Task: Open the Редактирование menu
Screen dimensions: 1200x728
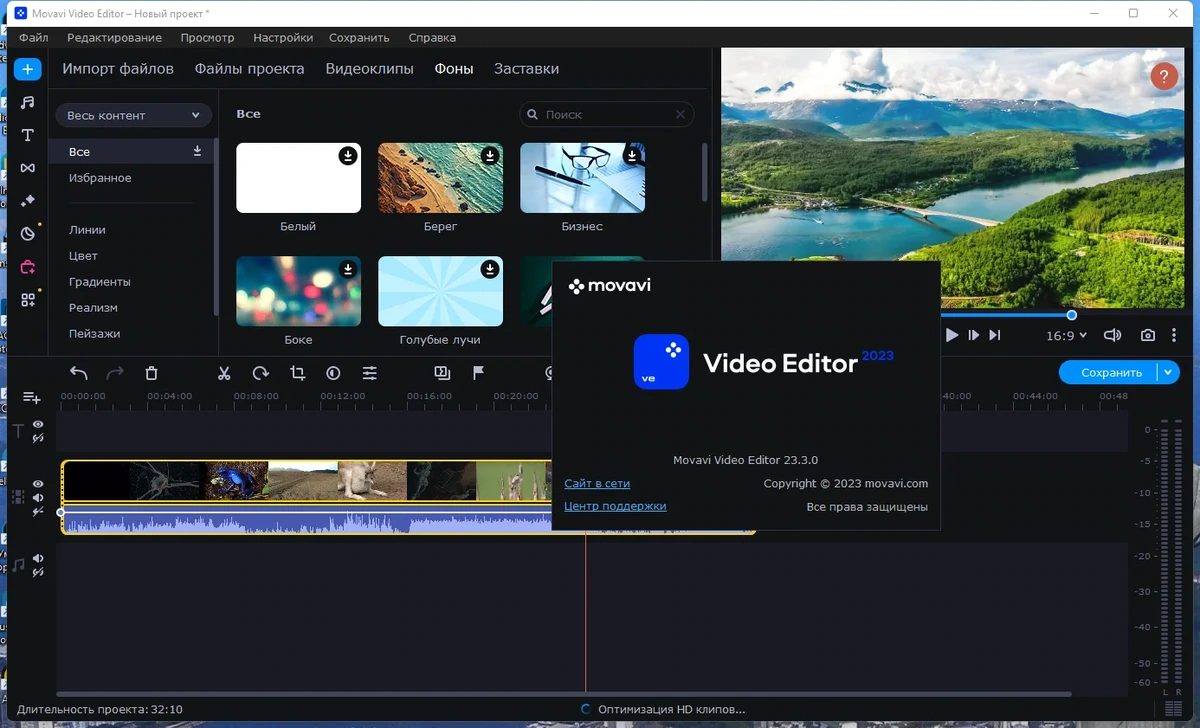Action: coord(114,37)
